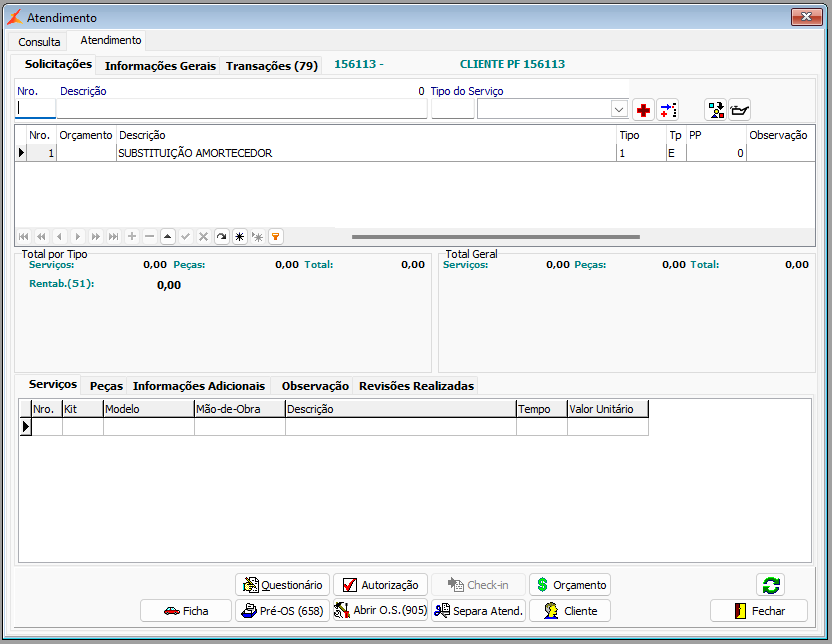Screen dimensions: 832x644
Task: Go to last record in navigator
Action: point(114,237)
